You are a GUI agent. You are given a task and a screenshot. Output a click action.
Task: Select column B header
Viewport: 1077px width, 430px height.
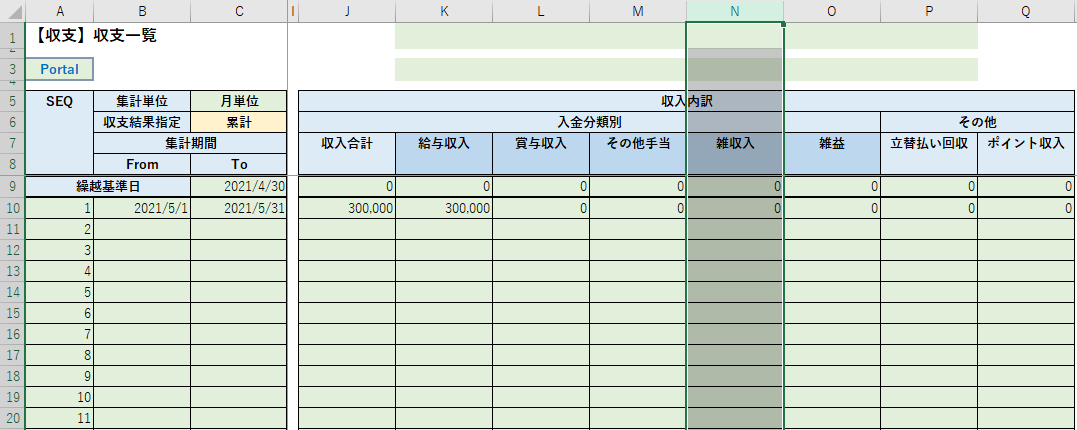[142, 10]
